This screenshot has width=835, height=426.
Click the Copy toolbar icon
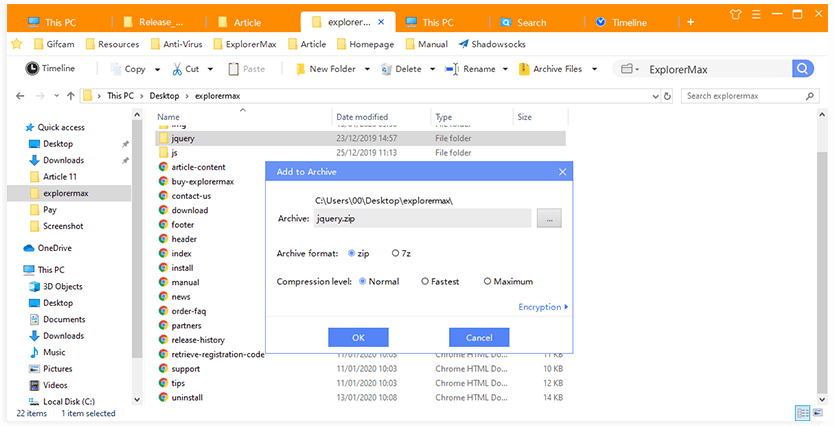(117, 69)
